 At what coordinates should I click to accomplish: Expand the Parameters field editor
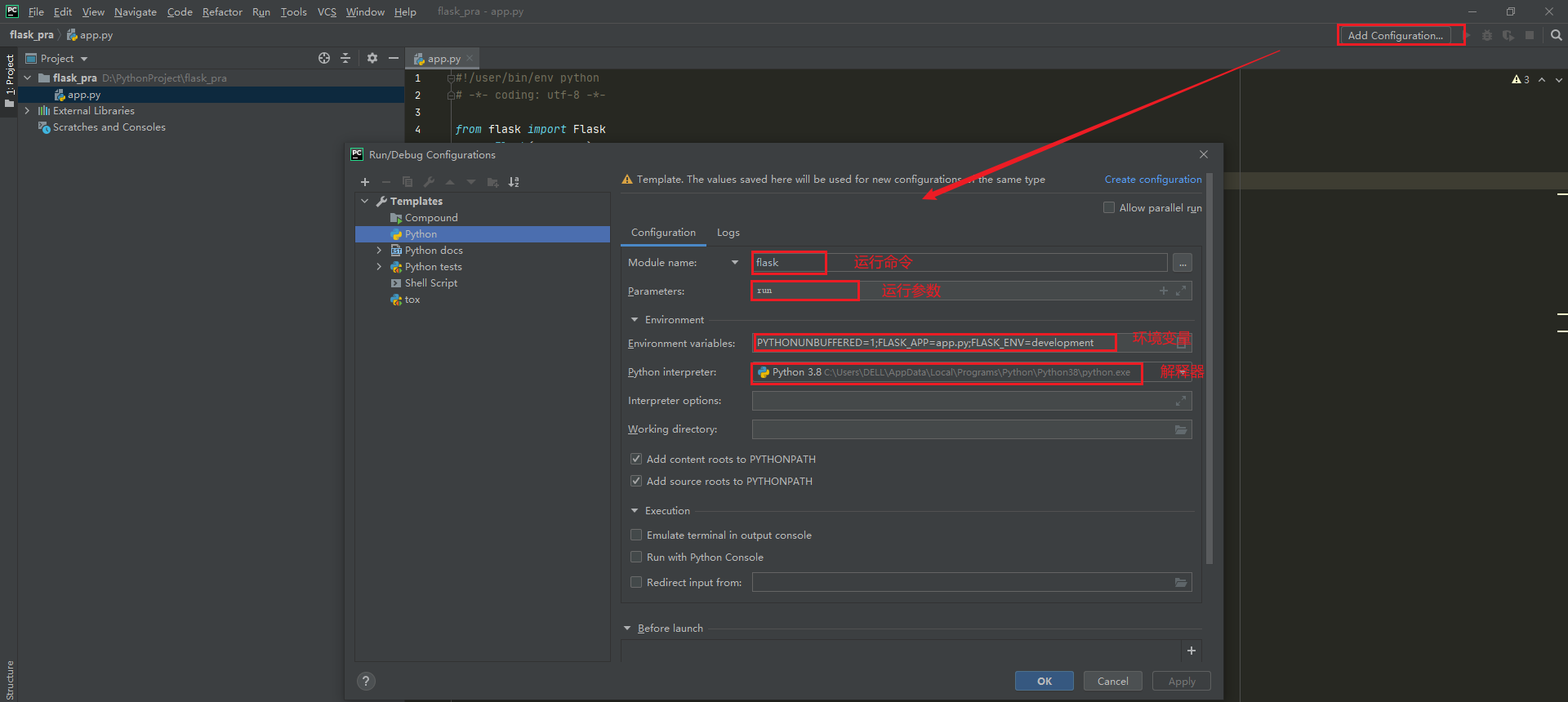[1181, 291]
